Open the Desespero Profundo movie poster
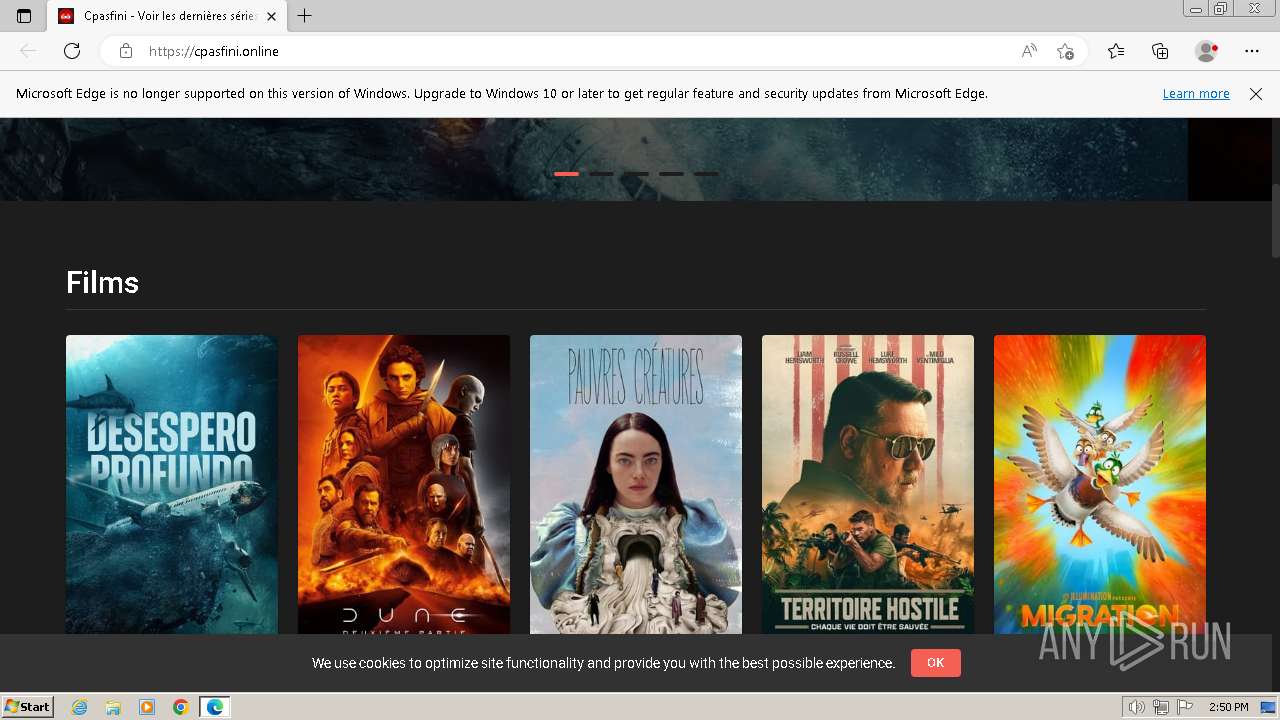This screenshot has width=1280, height=720. [172, 484]
